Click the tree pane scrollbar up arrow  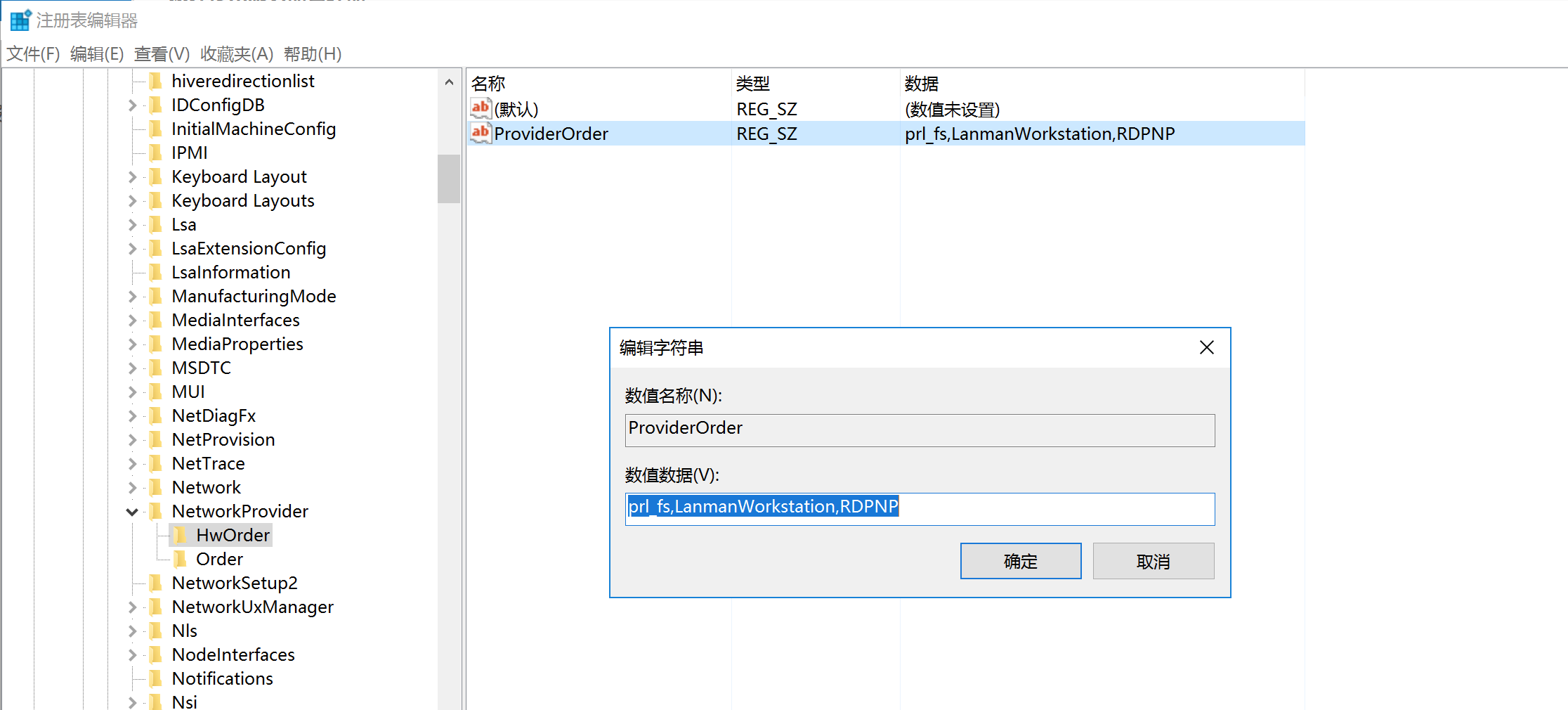click(449, 82)
